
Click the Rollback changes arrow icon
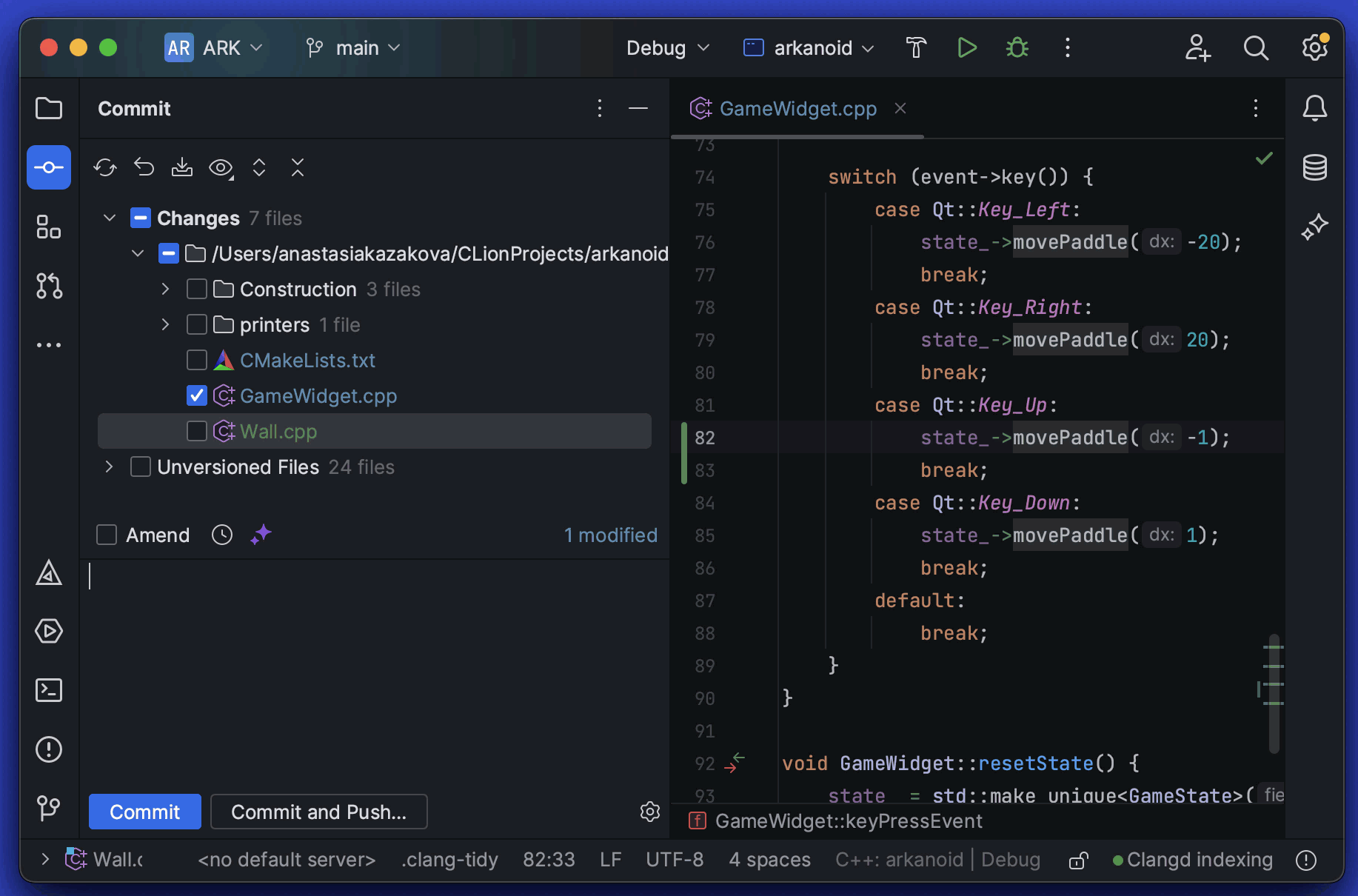pyautogui.click(x=144, y=168)
